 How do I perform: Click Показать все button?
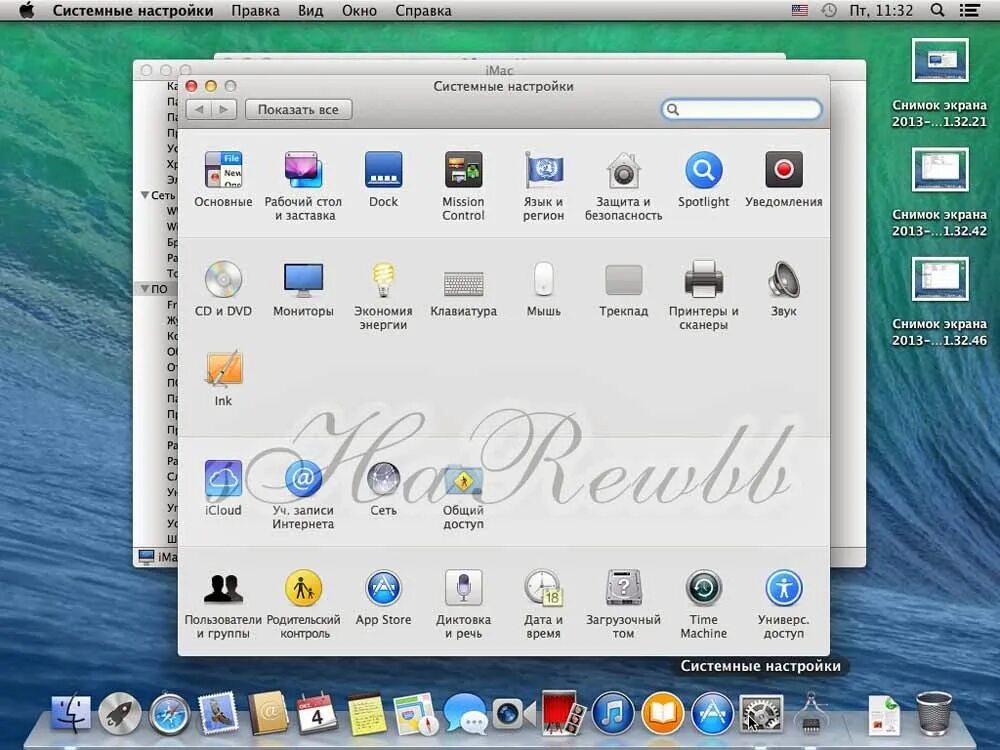tap(298, 110)
